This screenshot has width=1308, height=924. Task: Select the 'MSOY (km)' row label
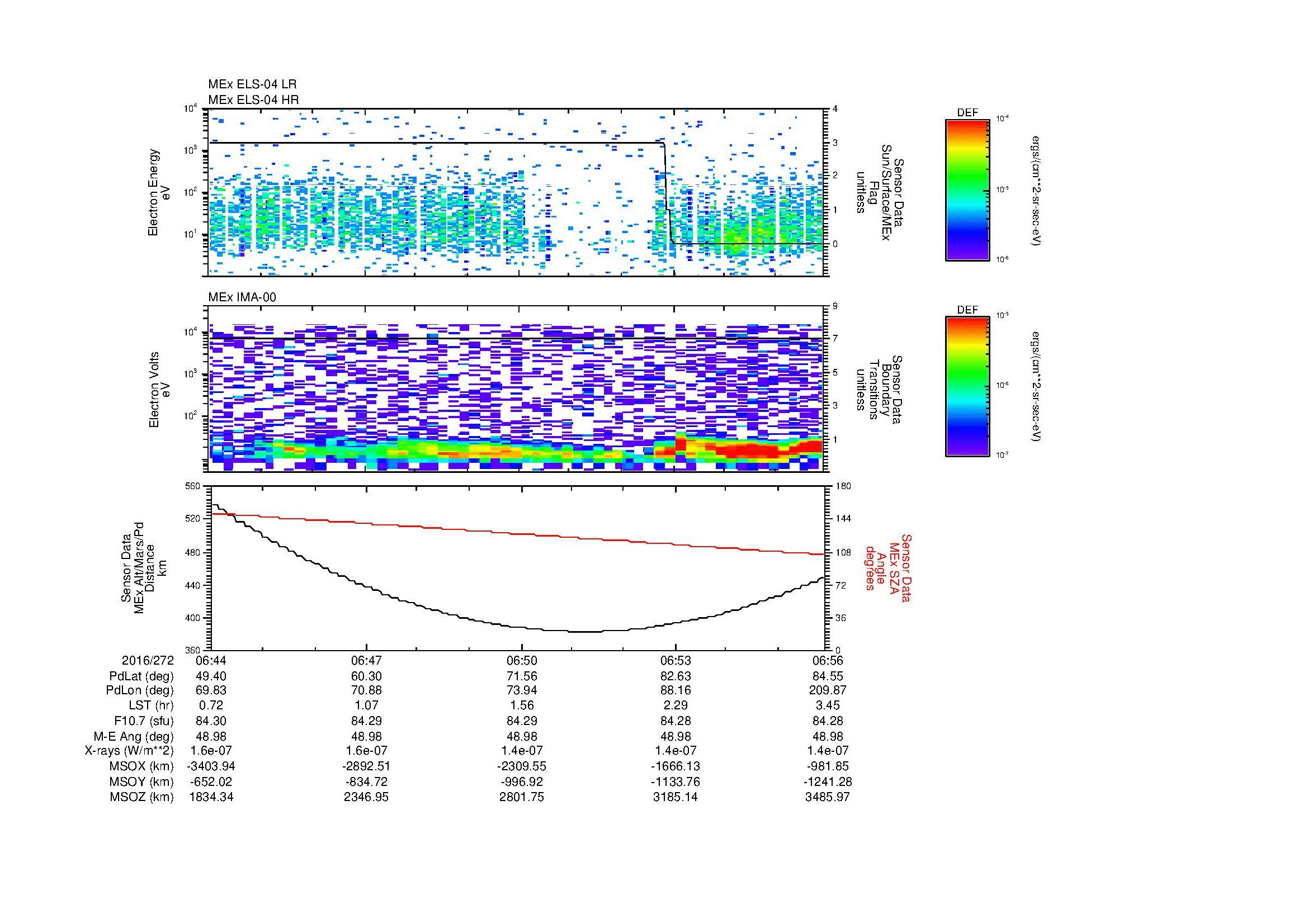141,781
